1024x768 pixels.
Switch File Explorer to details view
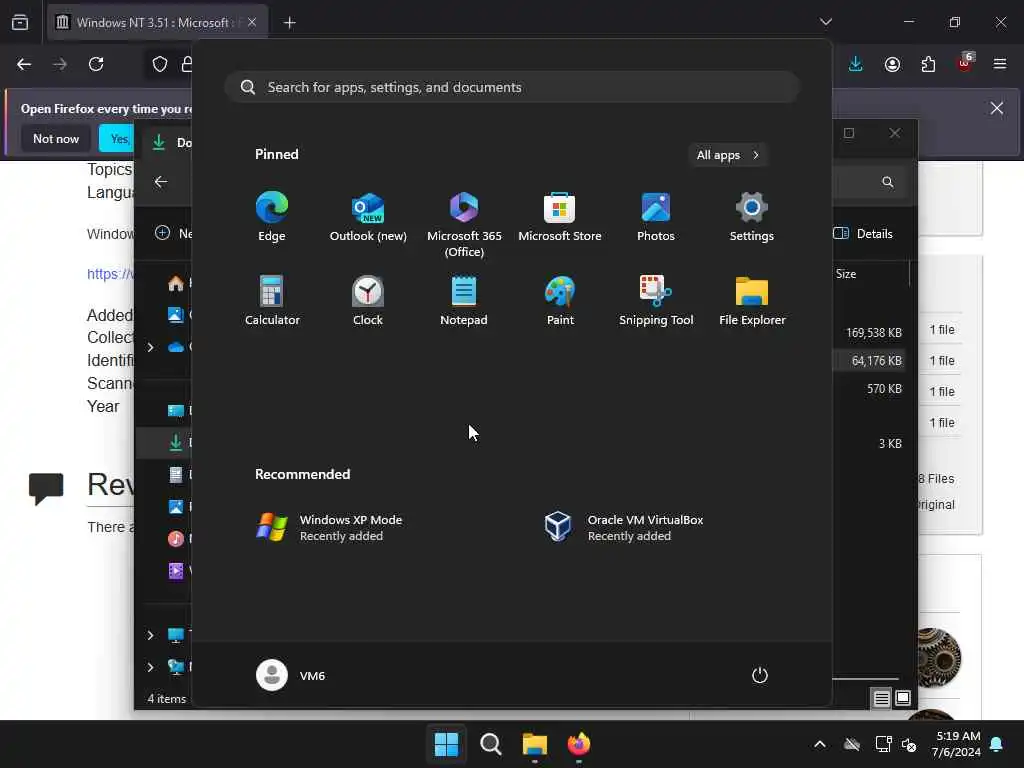click(881, 698)
